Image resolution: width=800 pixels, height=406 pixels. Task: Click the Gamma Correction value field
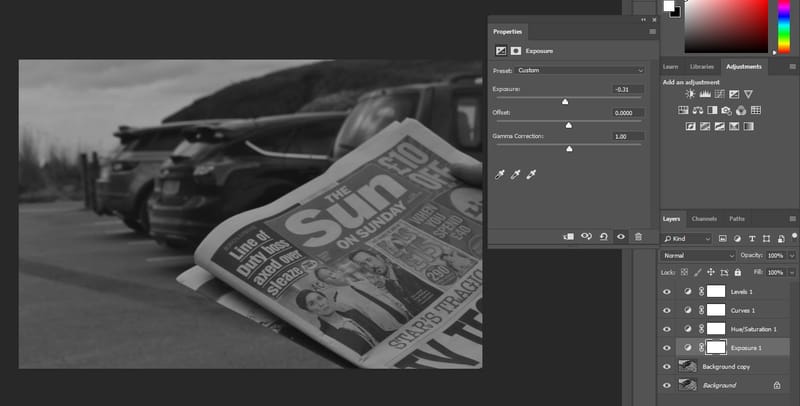click(628, 136)
